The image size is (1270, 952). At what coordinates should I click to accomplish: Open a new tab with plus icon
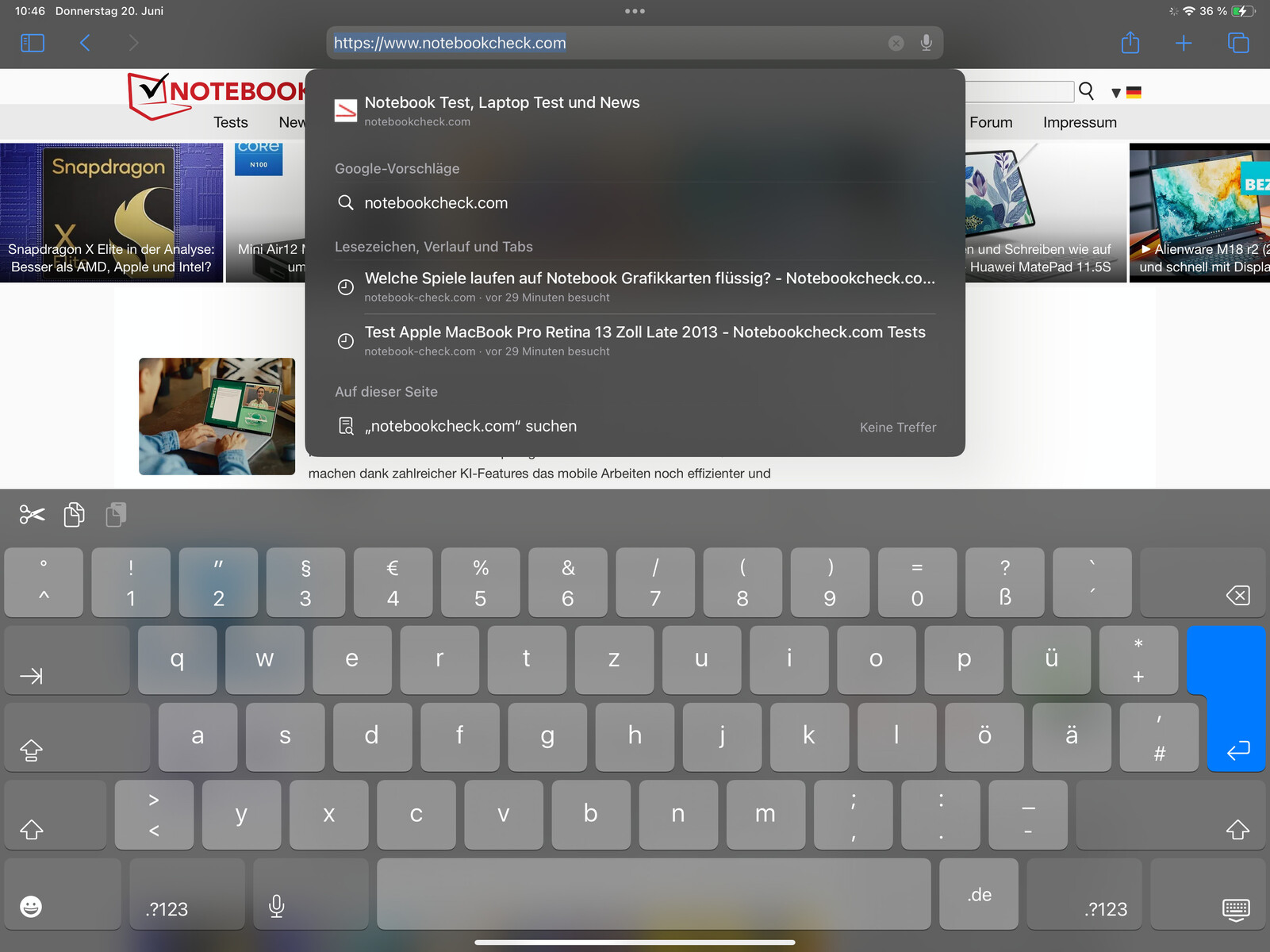coord(1183,43)
